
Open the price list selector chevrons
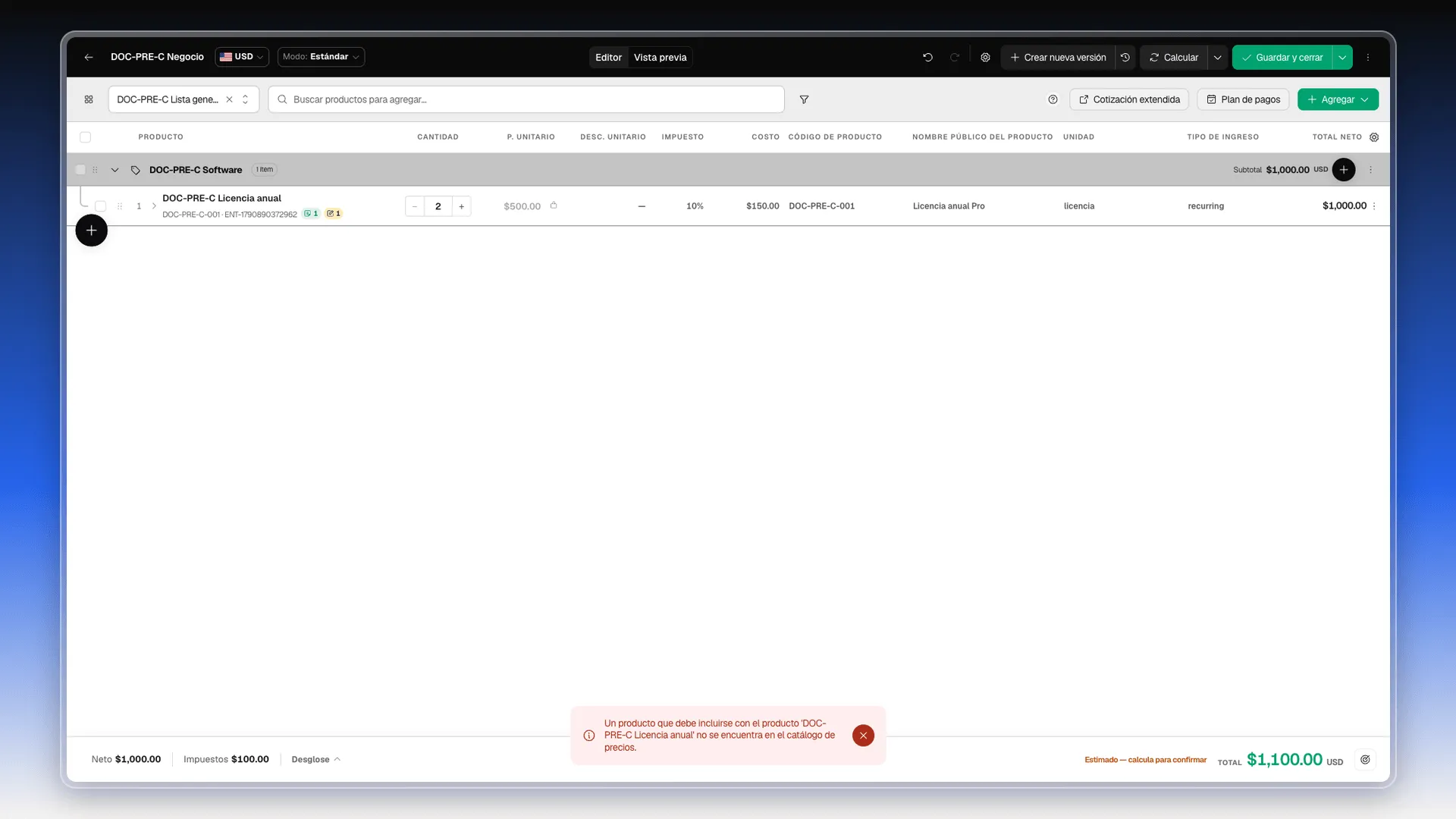point(245,99)
